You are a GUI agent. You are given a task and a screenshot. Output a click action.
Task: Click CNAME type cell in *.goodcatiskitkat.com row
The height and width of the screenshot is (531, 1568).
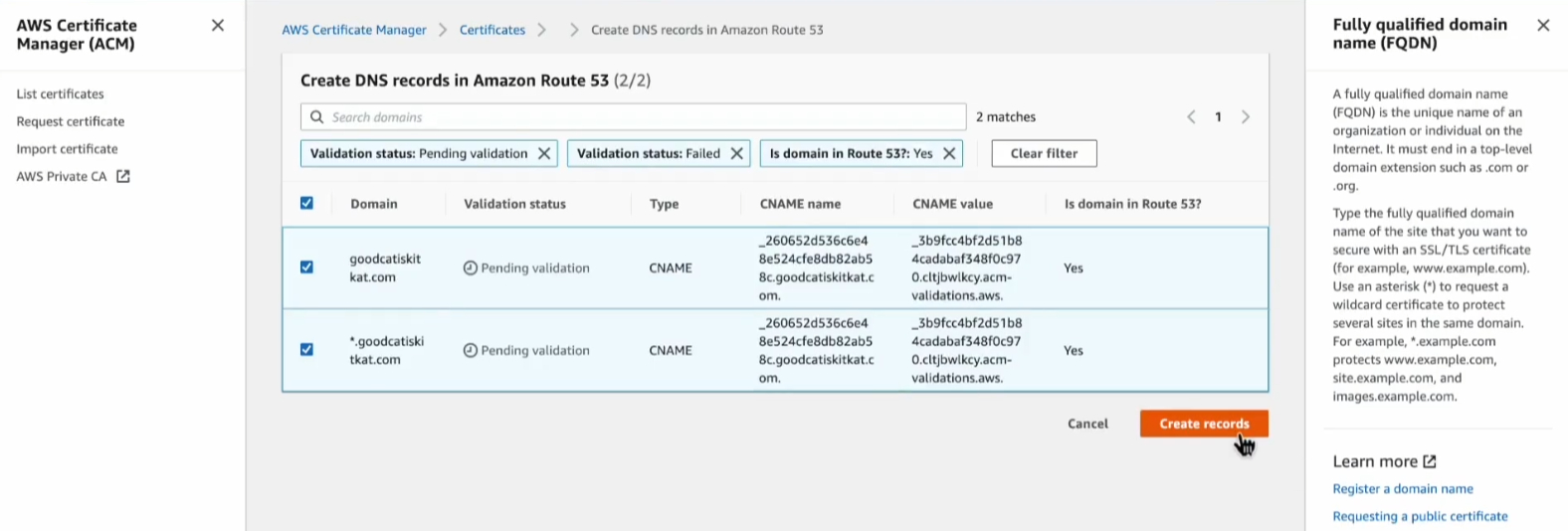click(x=671, y=350)
